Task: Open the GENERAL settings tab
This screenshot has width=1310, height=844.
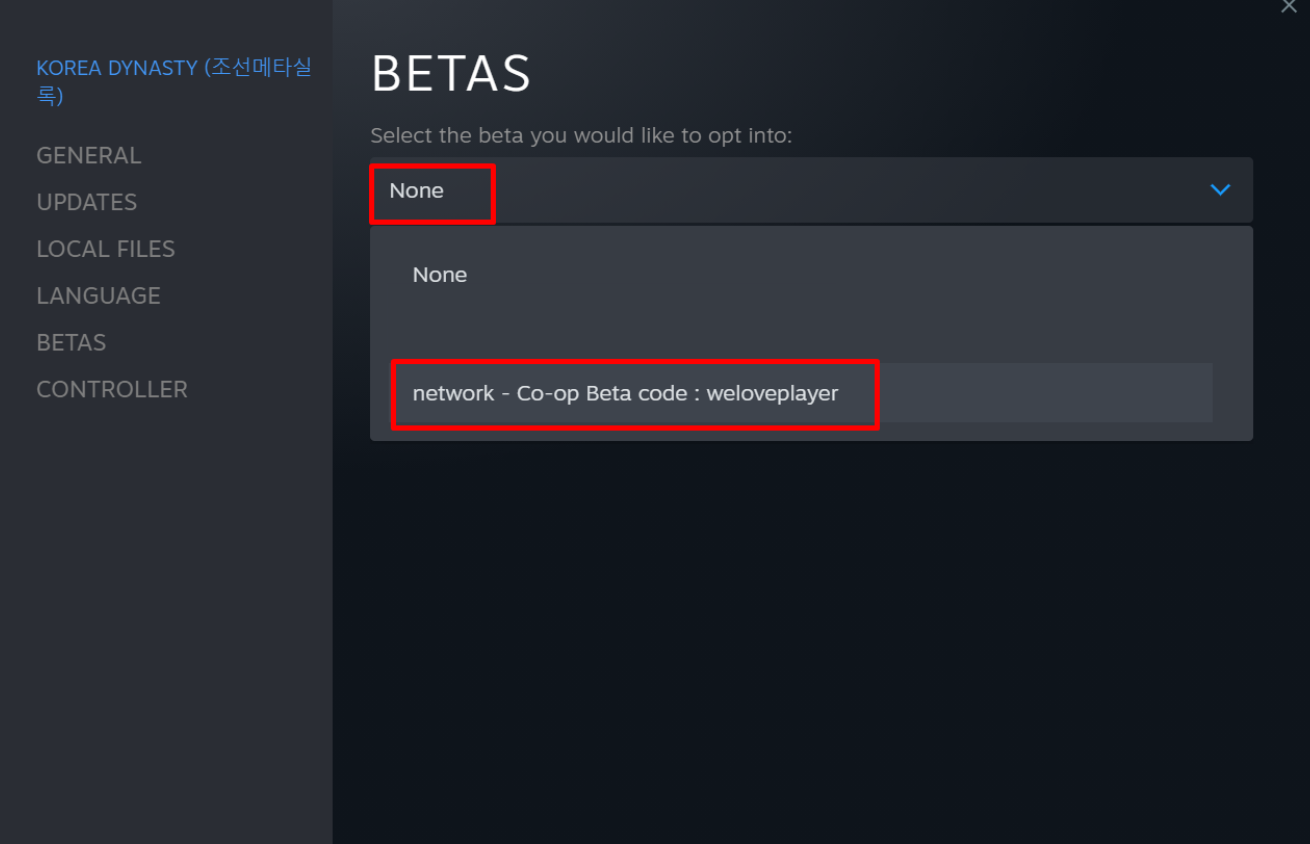Action: [x=89, y=156]
